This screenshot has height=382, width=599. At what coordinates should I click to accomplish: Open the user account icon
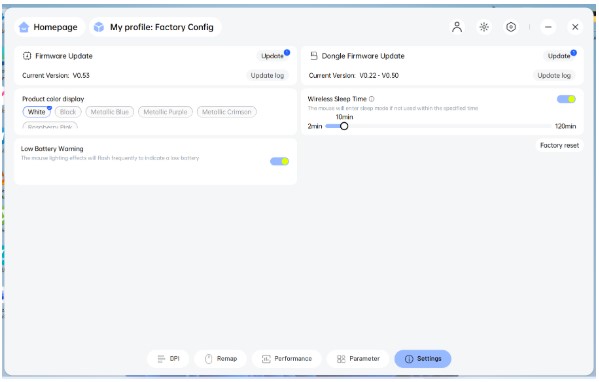point(457,27)
